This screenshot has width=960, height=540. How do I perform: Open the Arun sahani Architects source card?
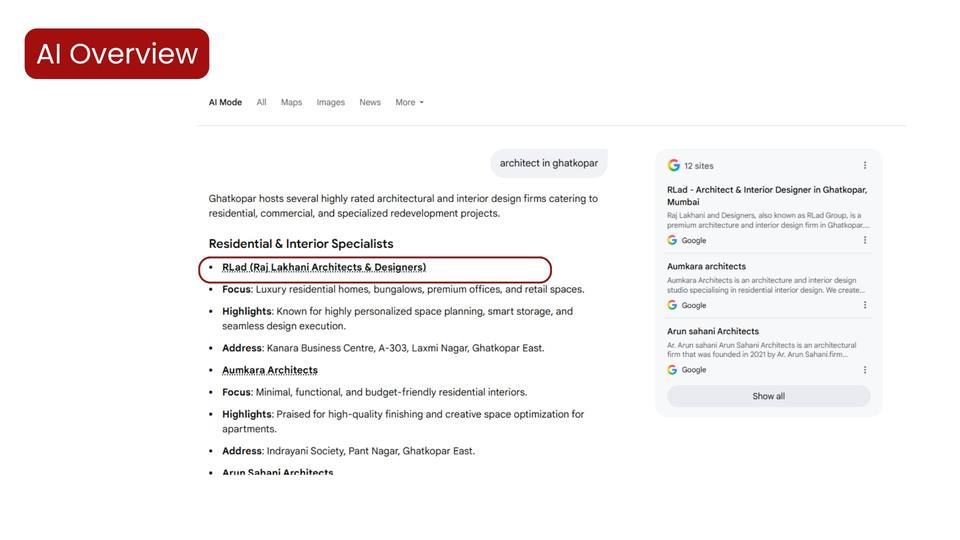[713, 331]
